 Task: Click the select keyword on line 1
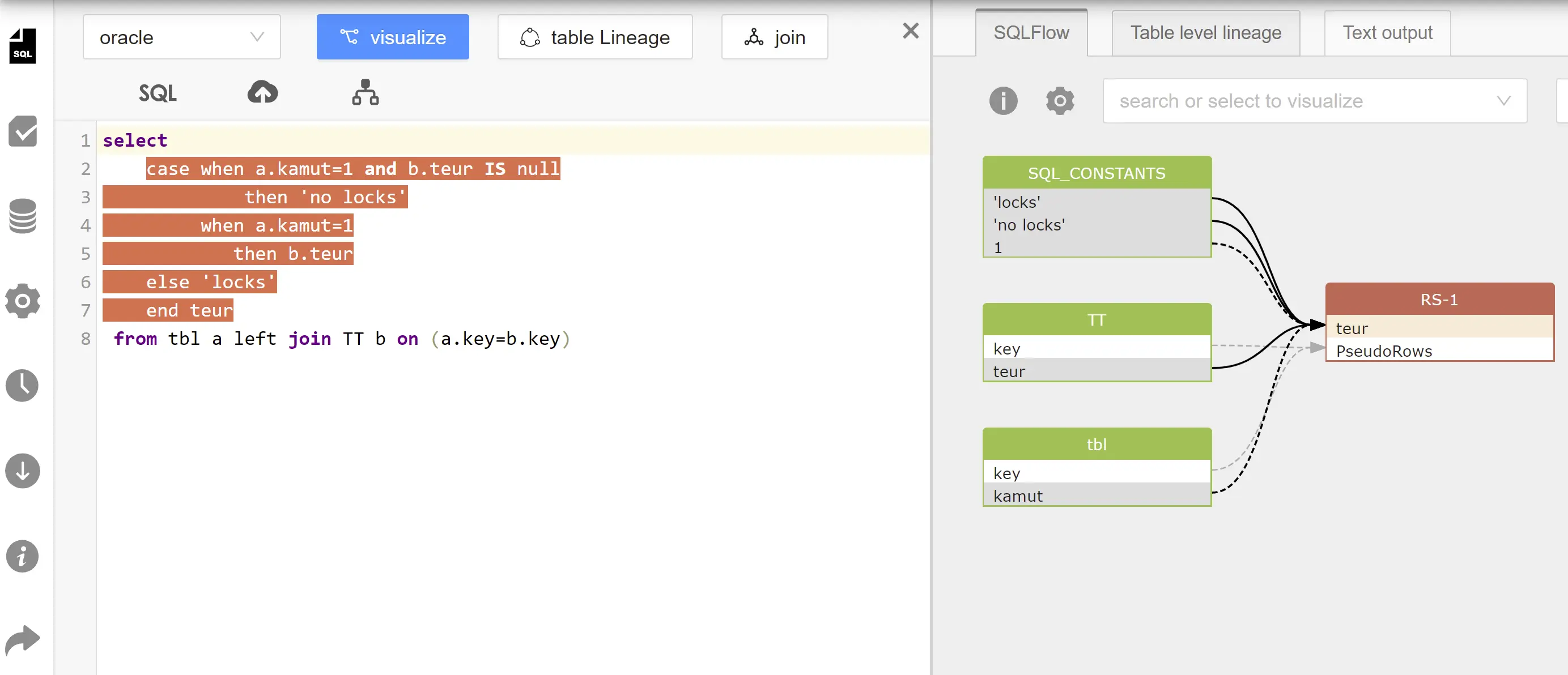click(x=134, y=140)
